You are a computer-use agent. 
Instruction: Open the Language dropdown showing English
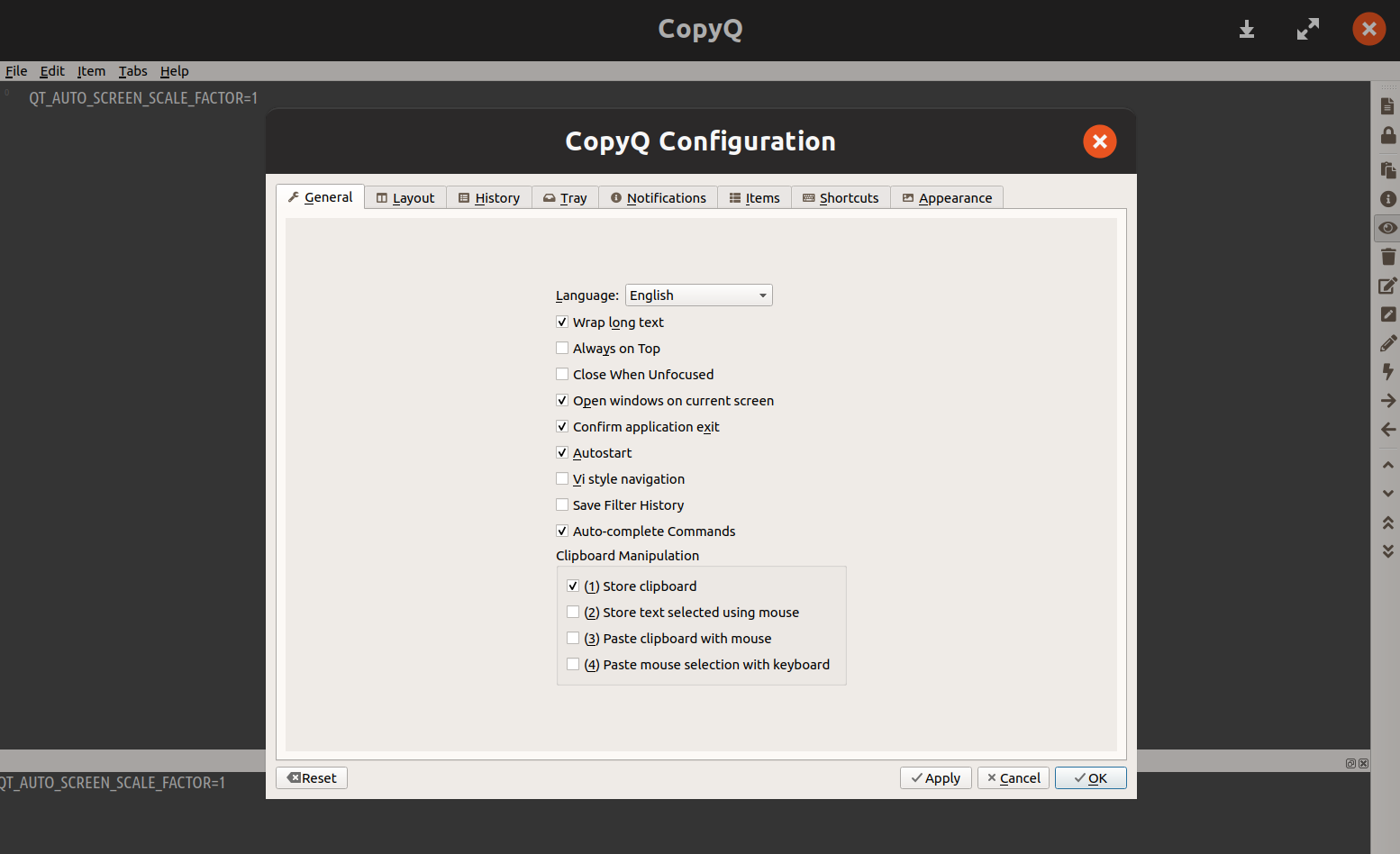click(x=699, y=295)
